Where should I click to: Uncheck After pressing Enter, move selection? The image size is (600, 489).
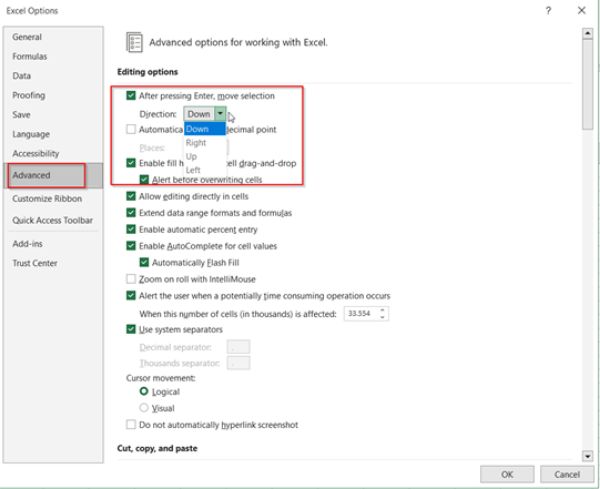point(132,96)
